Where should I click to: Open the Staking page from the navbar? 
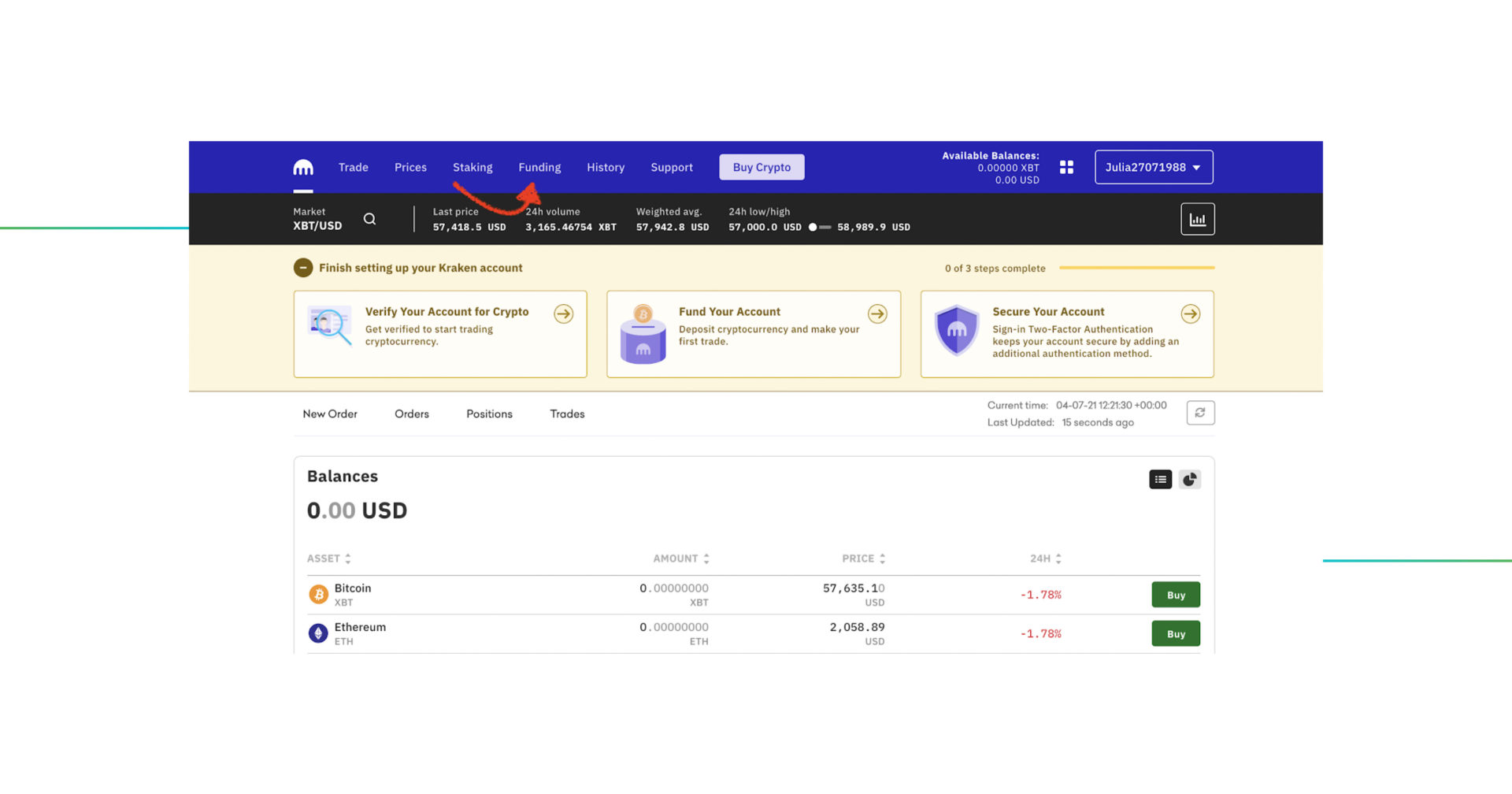472,167
